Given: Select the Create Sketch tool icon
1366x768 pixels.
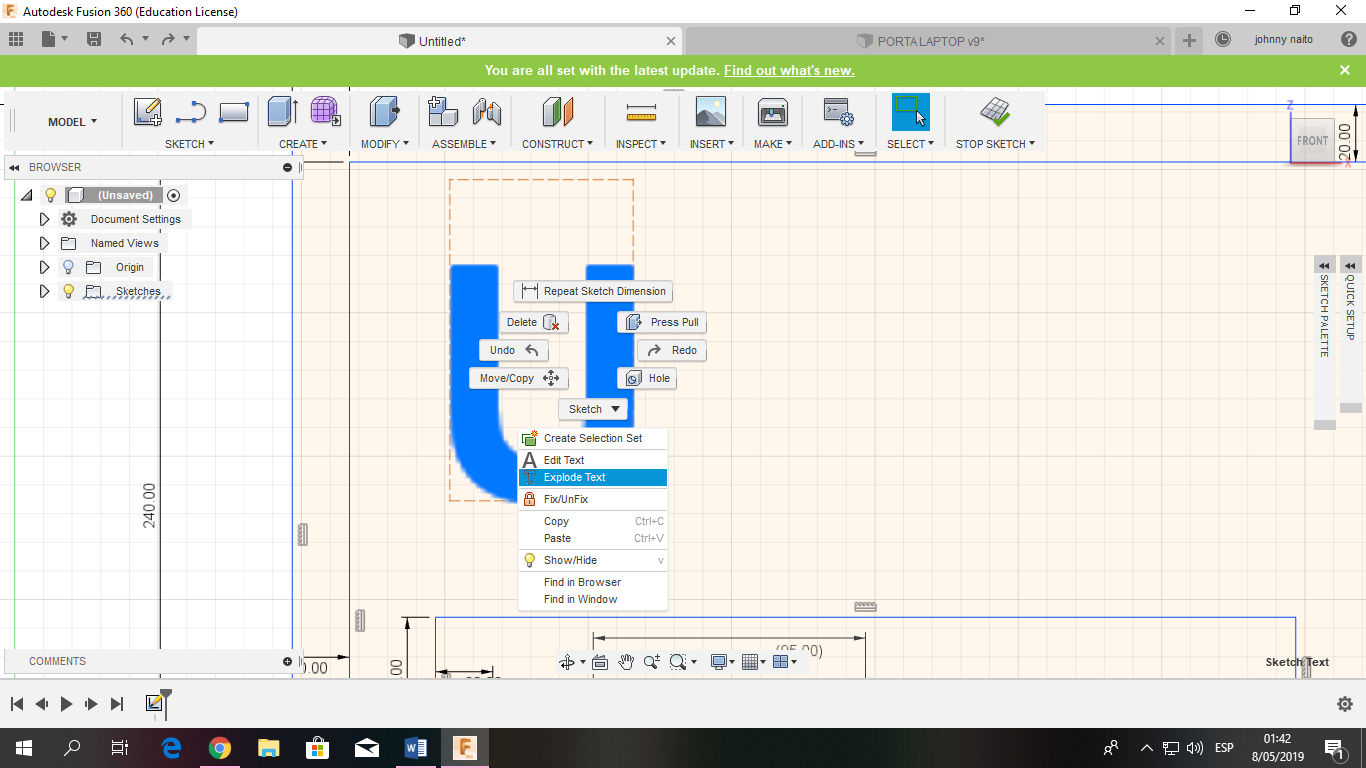Looking at the screenshot, I should (148, 112).
